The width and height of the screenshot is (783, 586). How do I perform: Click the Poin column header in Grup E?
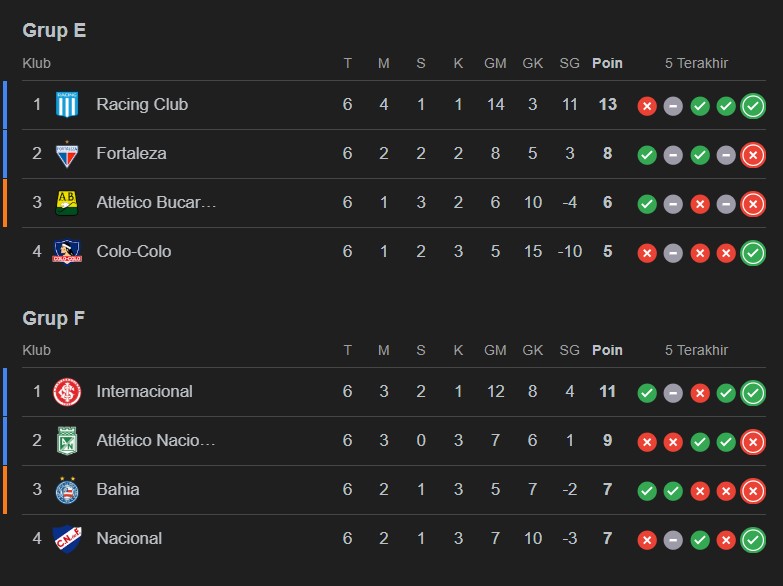click(x=607, y=63)
